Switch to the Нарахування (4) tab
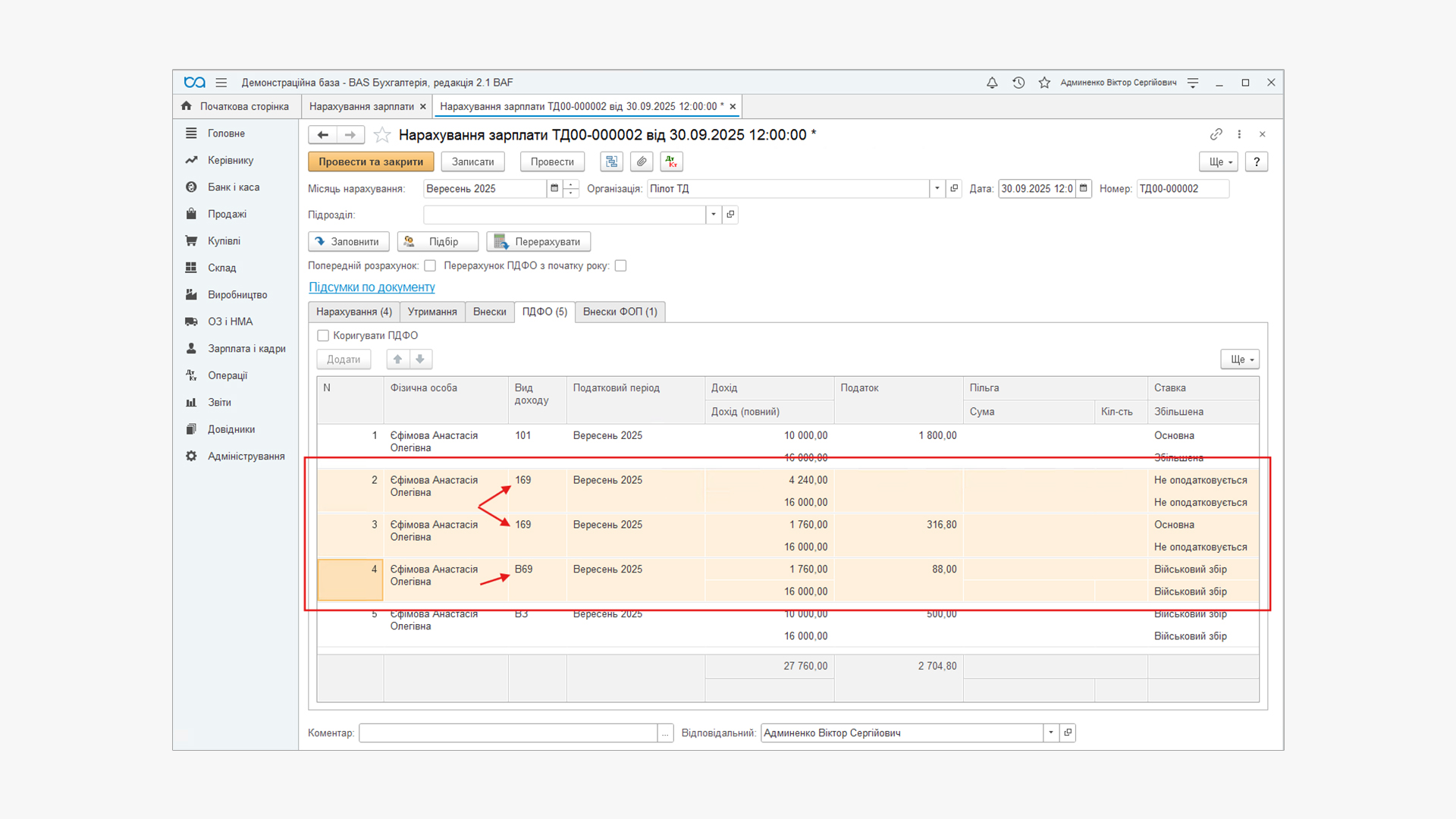Image resolution: width=1456 pixels, height=819 pixels. click(353, 312)
